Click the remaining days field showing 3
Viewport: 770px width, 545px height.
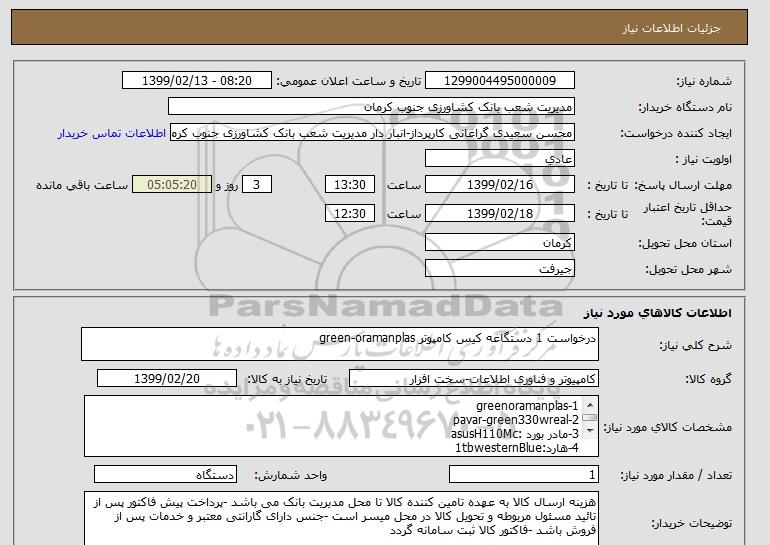pos(256,185)
